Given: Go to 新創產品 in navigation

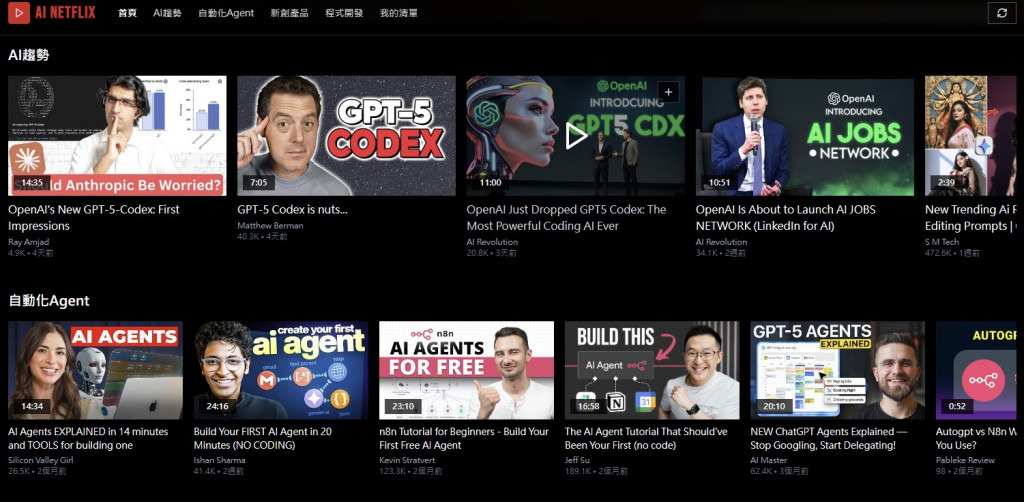Looking at the screenshot, I should point(289,13).
